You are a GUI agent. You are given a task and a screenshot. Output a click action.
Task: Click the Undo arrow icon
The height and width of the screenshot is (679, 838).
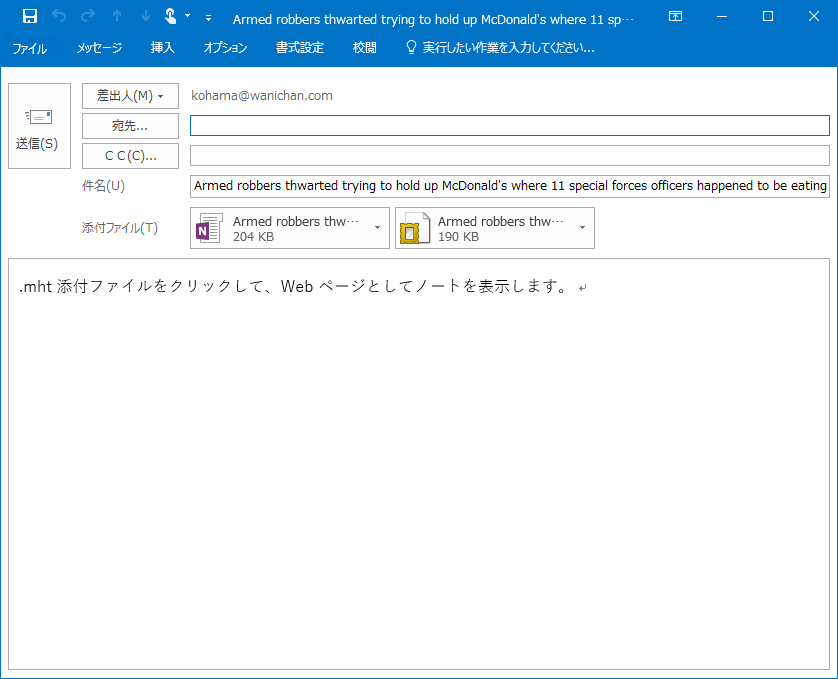click(x=59, y=17)
